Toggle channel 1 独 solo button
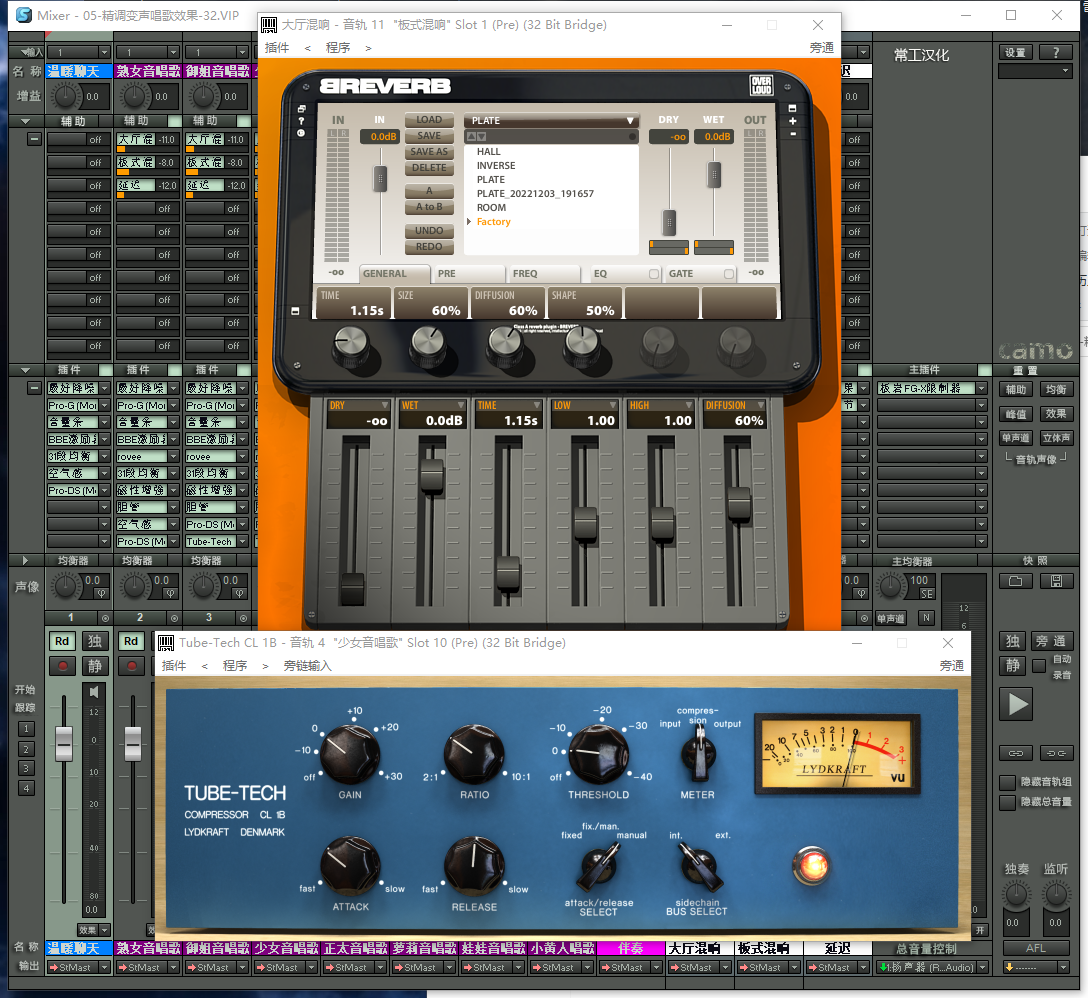The height and width of the screenshot is (998, 1088). [x=94, y=641]
